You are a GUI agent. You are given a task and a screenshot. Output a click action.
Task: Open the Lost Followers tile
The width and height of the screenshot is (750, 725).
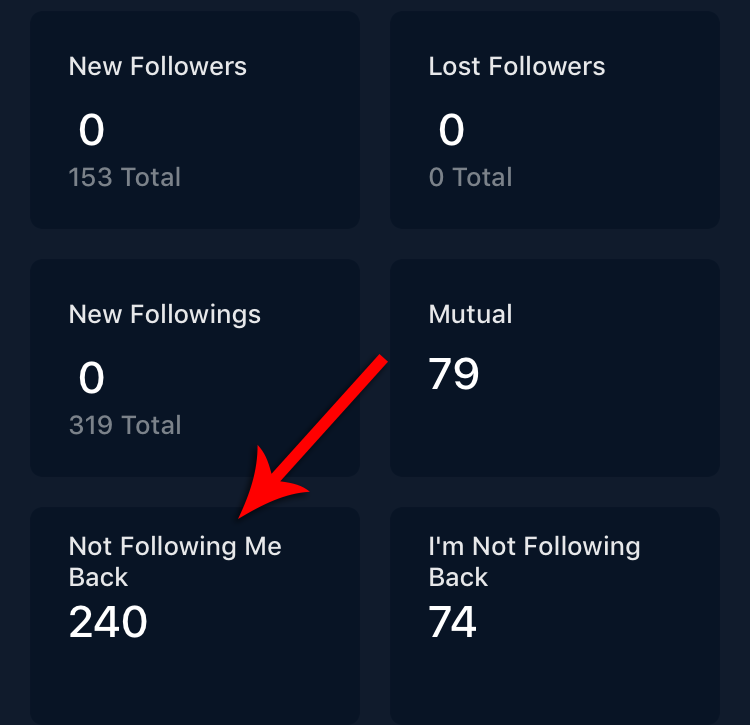555,120
